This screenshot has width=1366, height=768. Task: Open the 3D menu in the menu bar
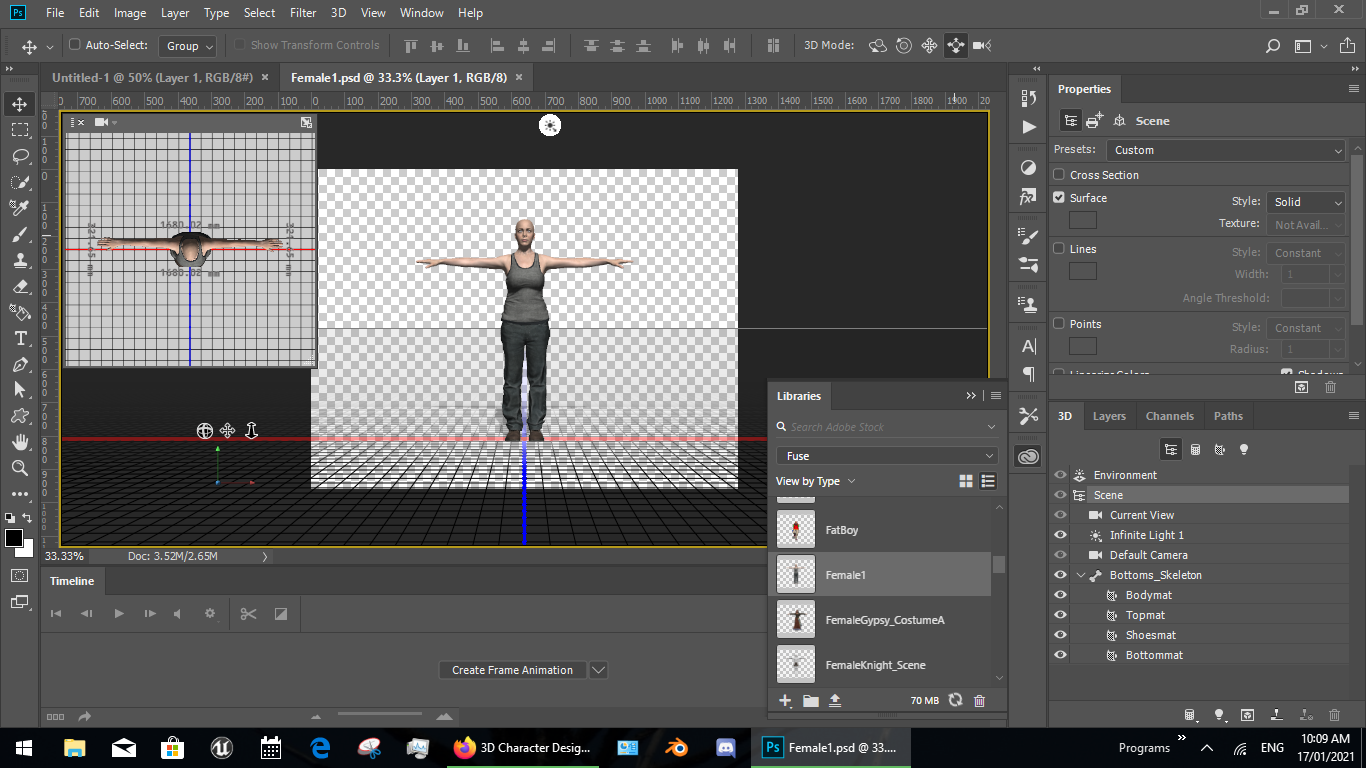point(337,12)
